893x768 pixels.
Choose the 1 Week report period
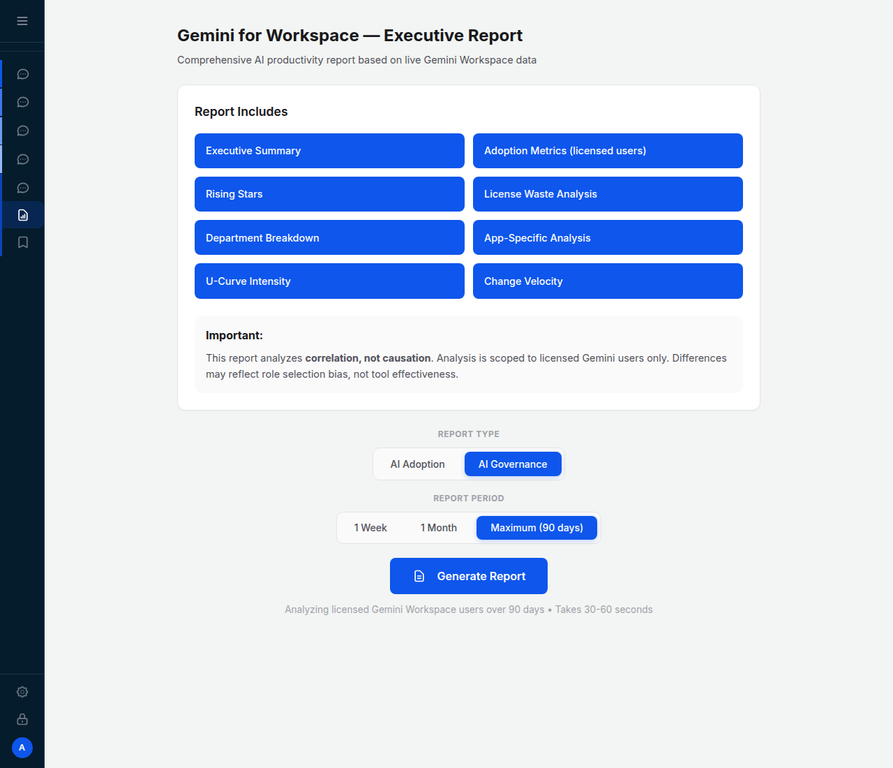(x=370, y=528)
